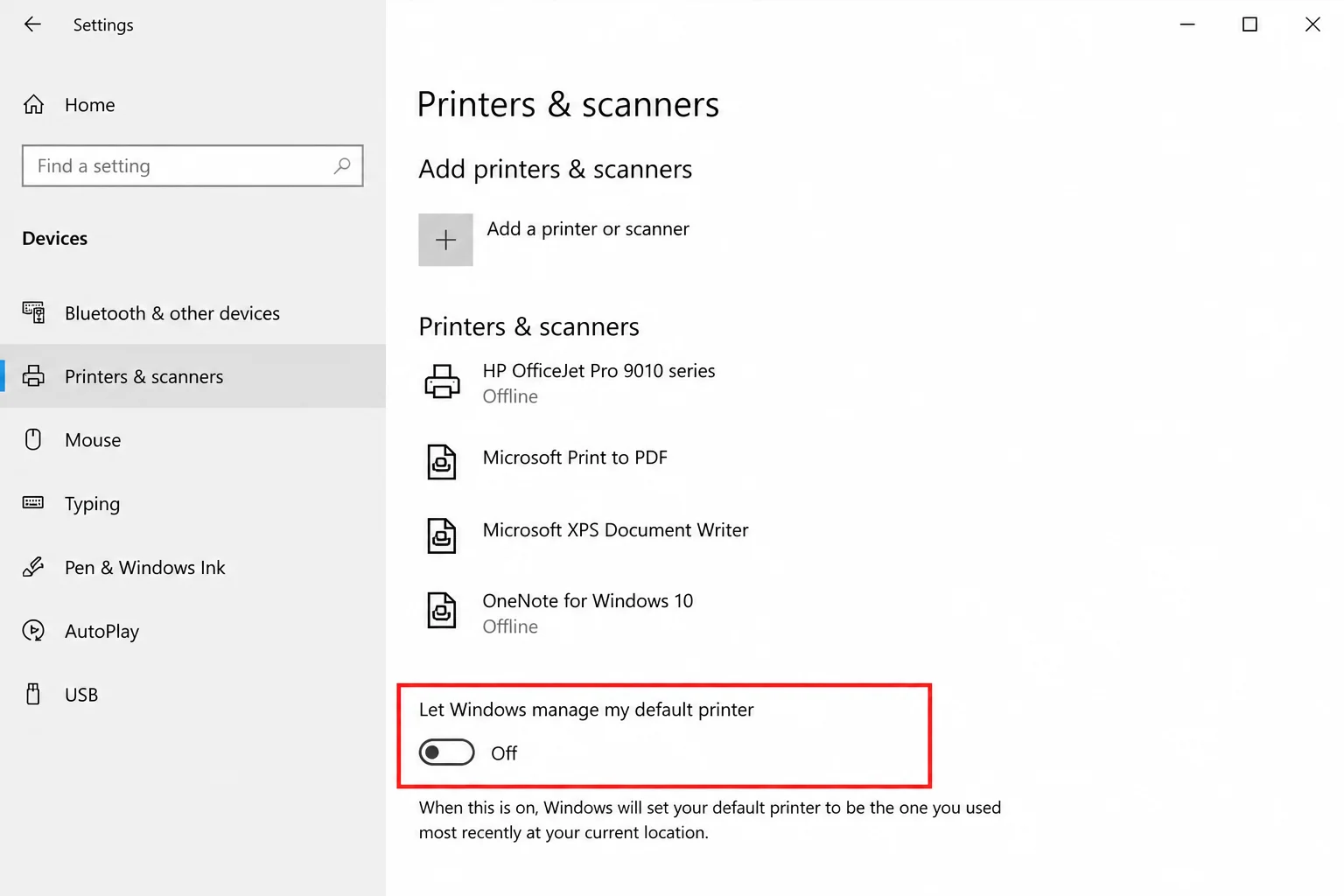This screenshot has width=1344, height=896.
Task: Open AutoPlay settings
Action: tap(192, 631)
